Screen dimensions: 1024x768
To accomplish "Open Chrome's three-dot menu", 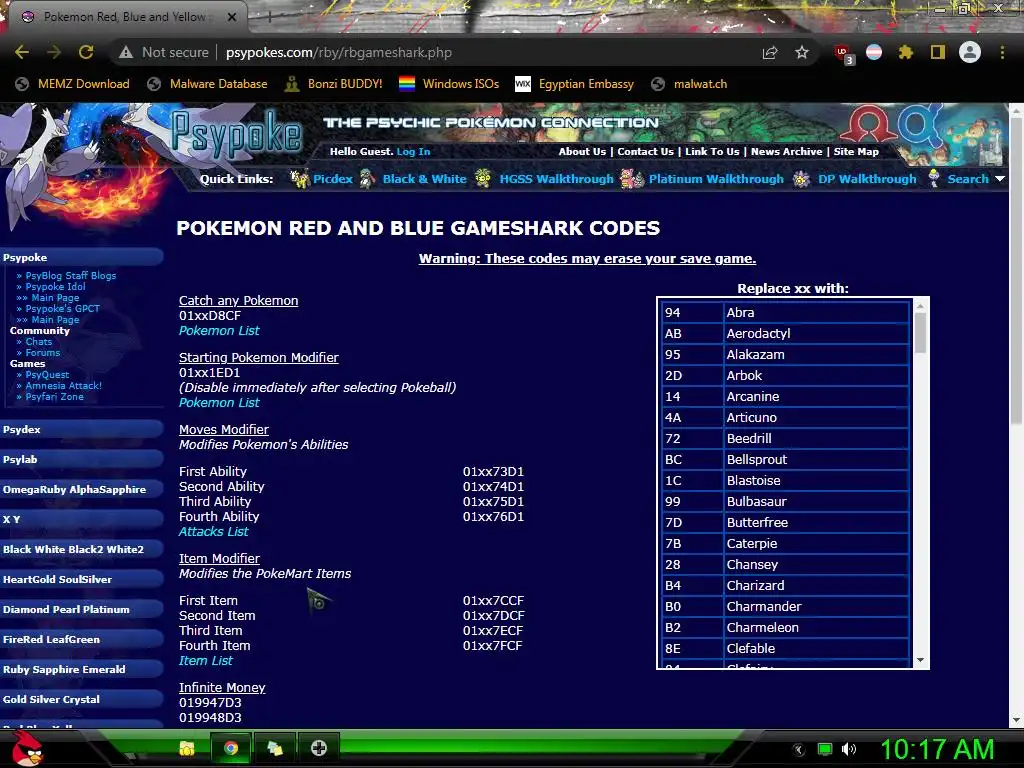I will pos(1002,52).
